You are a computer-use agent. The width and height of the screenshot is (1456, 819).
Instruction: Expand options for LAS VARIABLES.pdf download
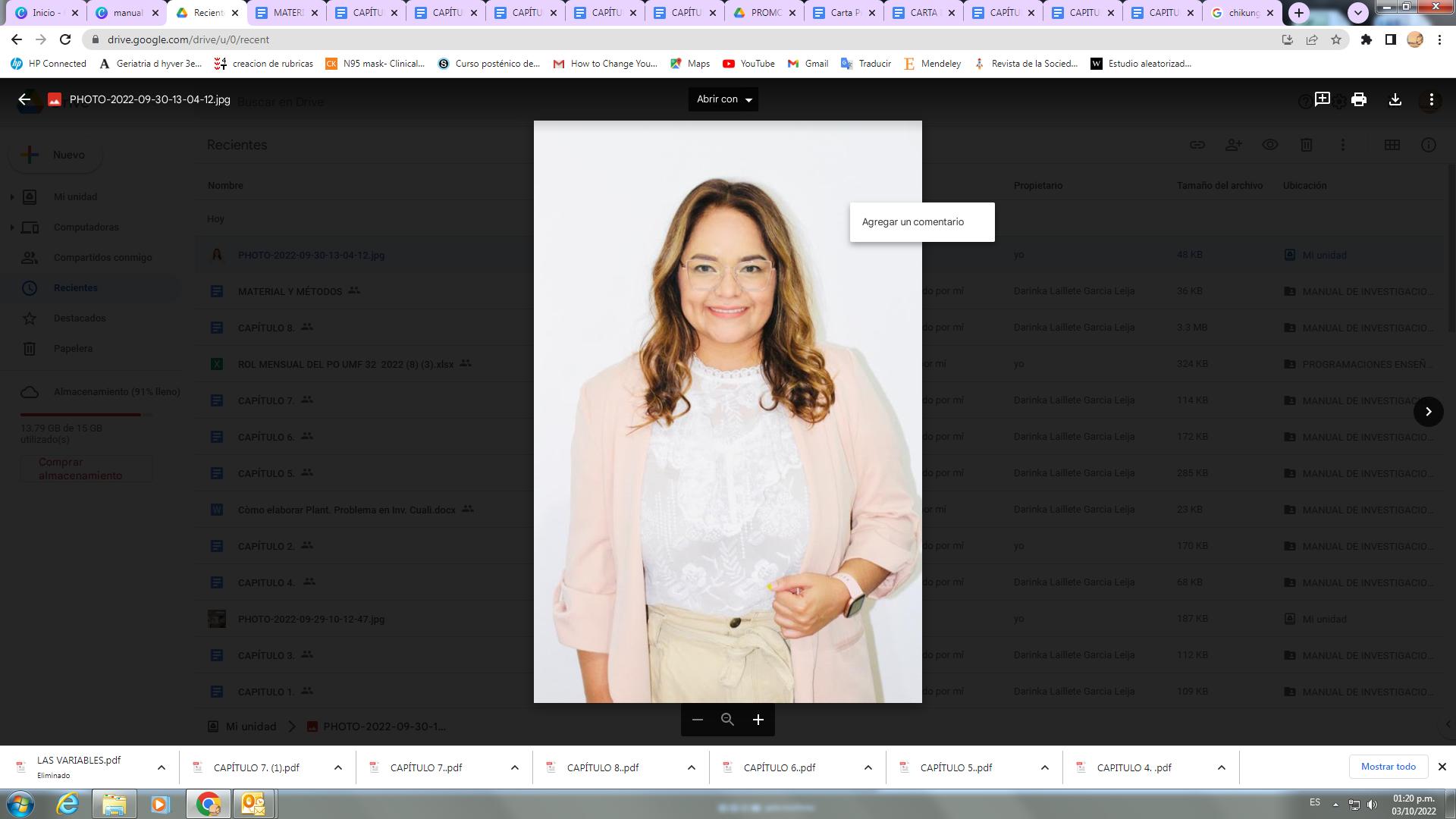click(x=161, y=767)
